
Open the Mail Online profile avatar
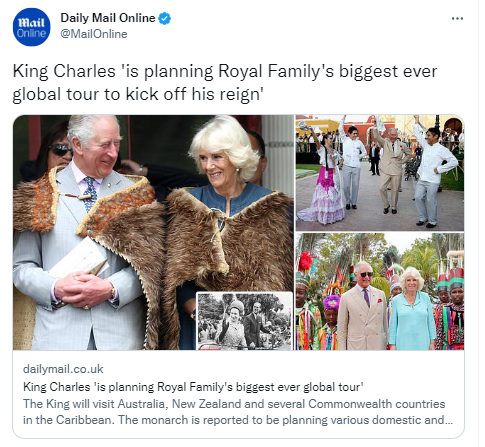pos(31,27)
